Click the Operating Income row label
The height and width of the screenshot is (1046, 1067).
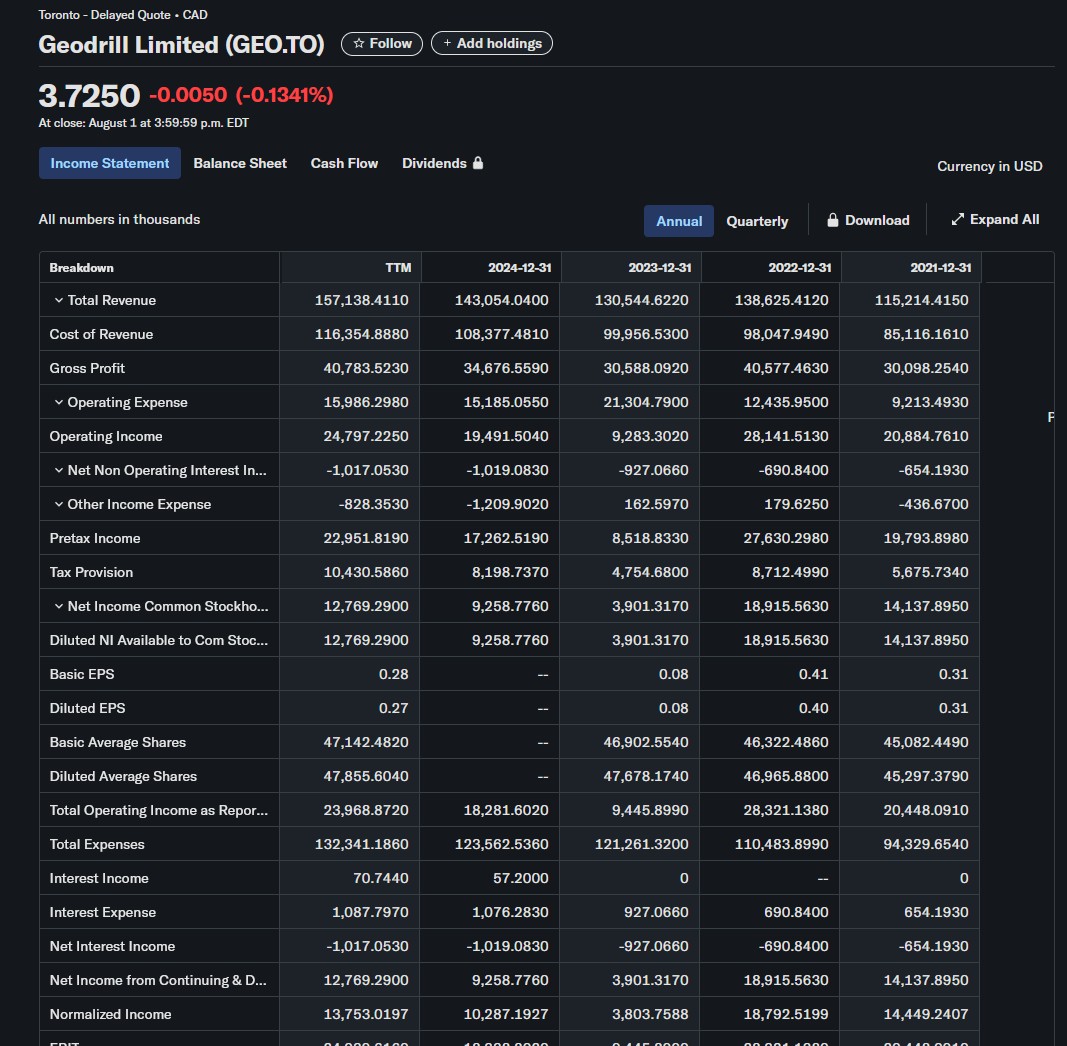[x=106, y=436]
